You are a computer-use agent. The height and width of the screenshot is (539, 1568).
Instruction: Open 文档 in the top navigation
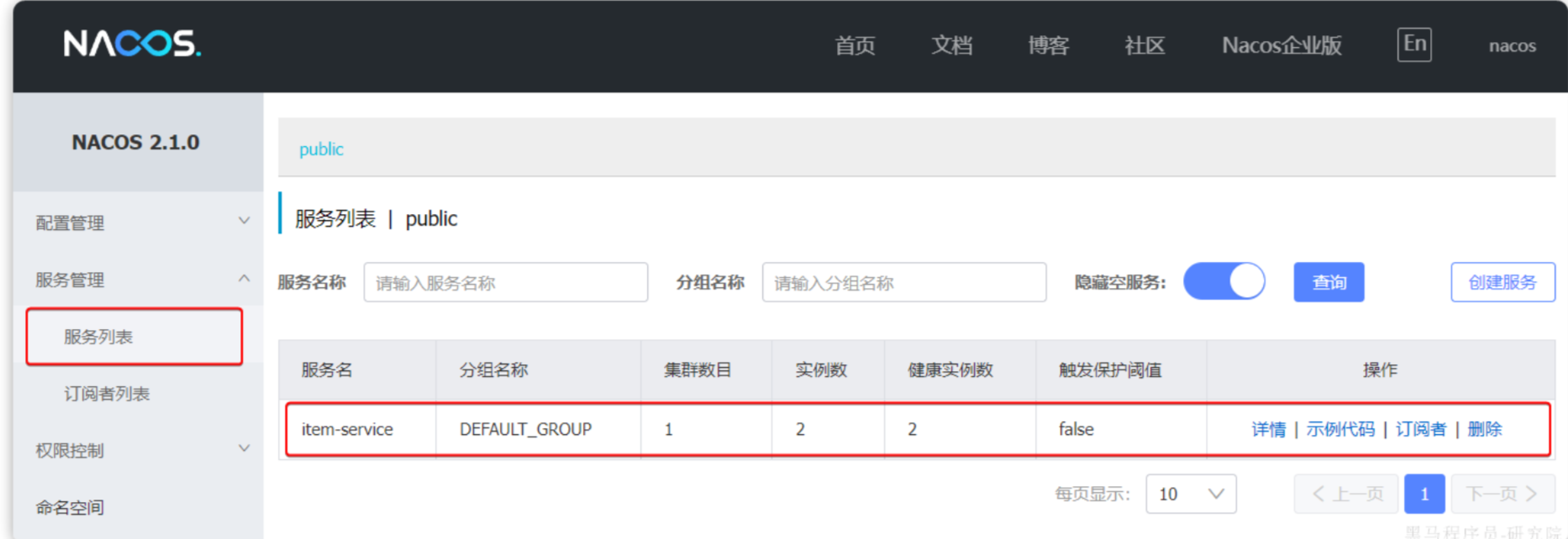951,45
